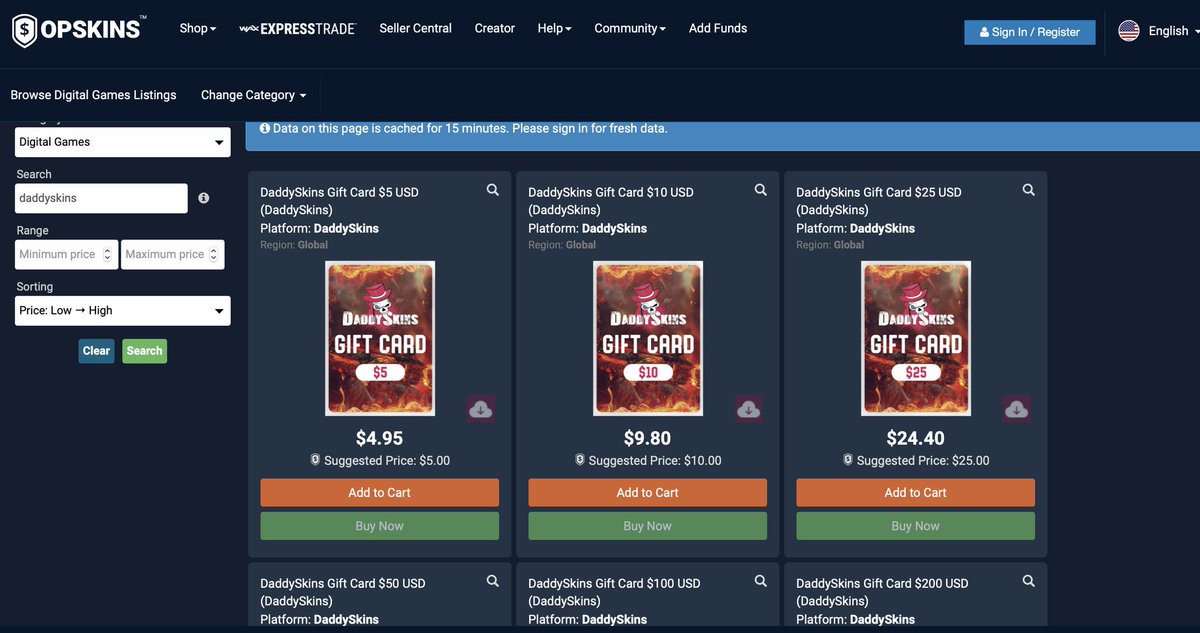Viewport: 1200px width, 633px height.
Task: Open DaddySkins Gift Card $10 USD title
Action: (611, 201)
